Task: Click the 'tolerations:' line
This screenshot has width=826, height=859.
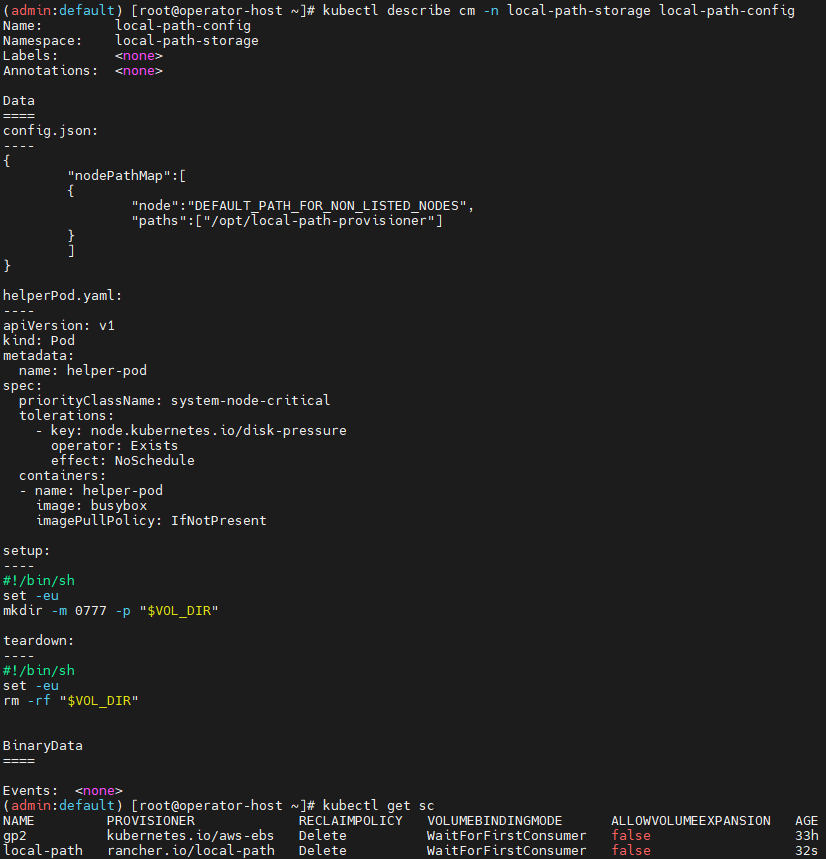Action: click(x=66, y=416)
